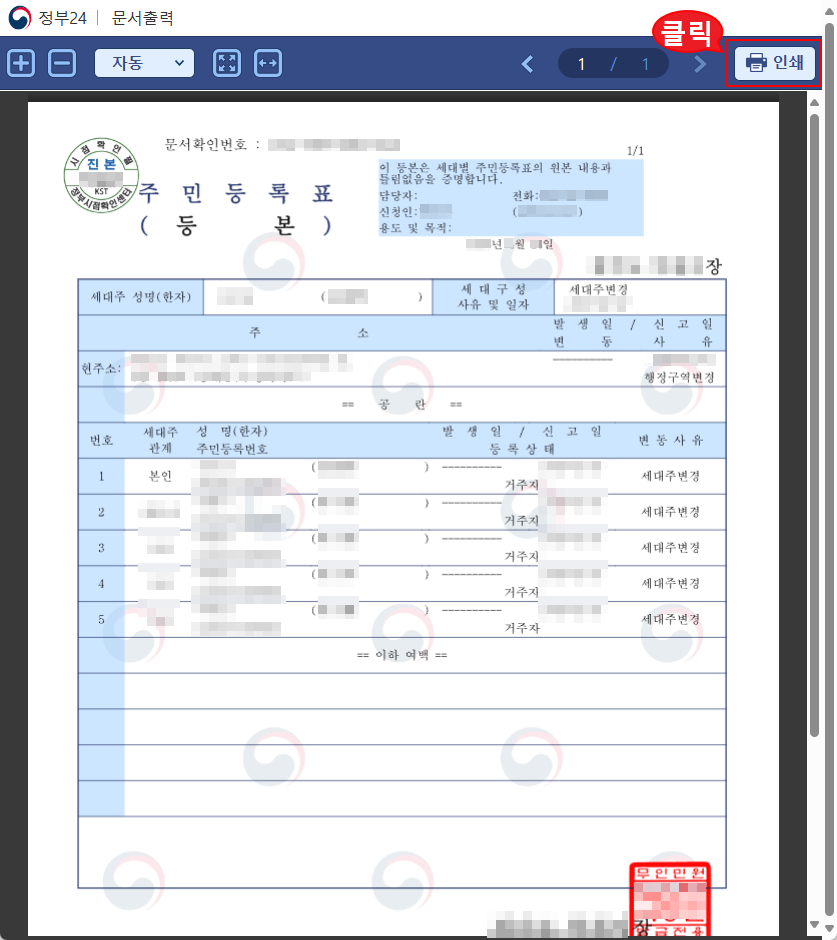Click the 번호 column header
This screenshot has height=940, width=837.
(x=101, y=441)
